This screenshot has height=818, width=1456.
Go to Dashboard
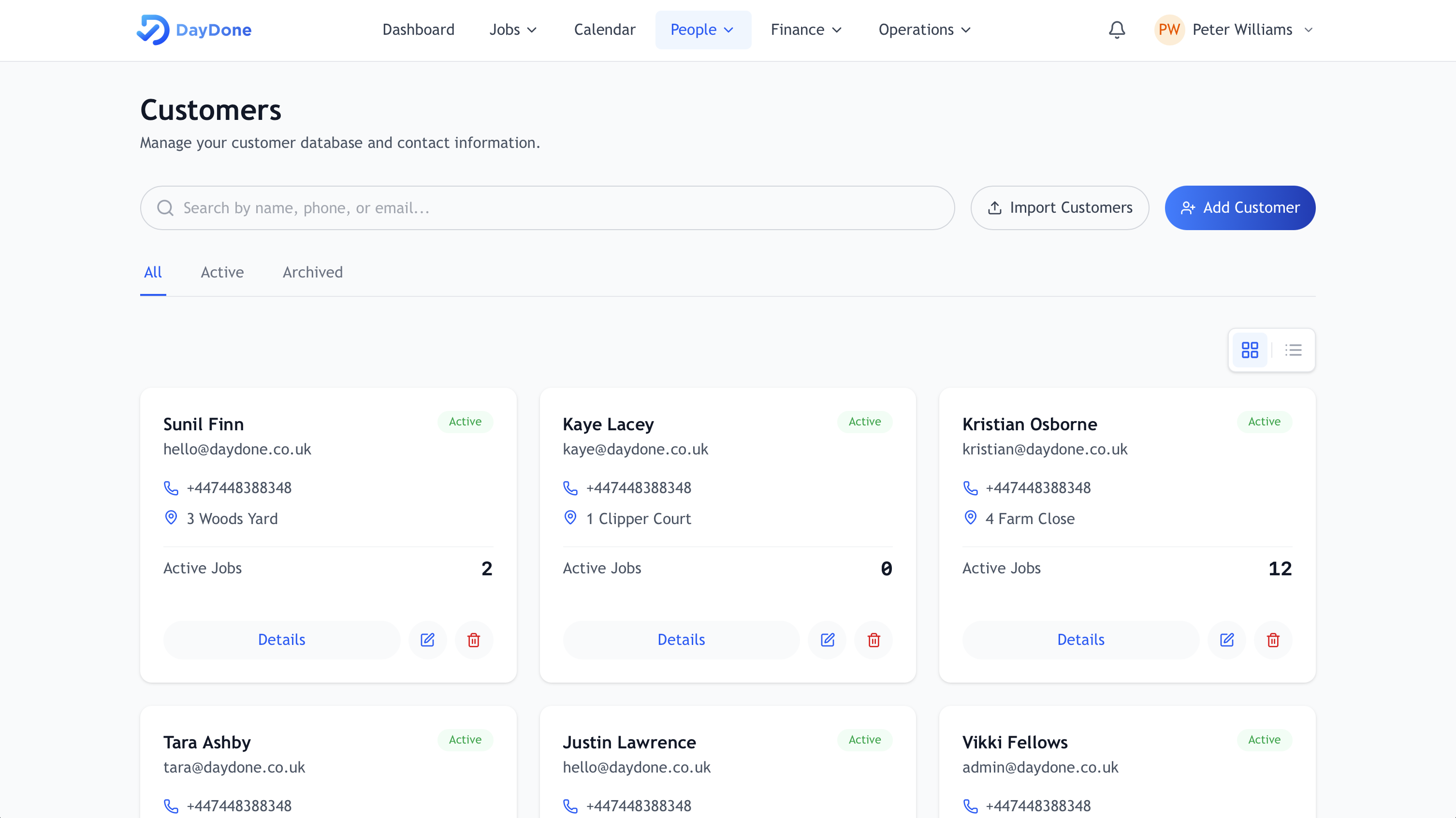click(418, 29)
